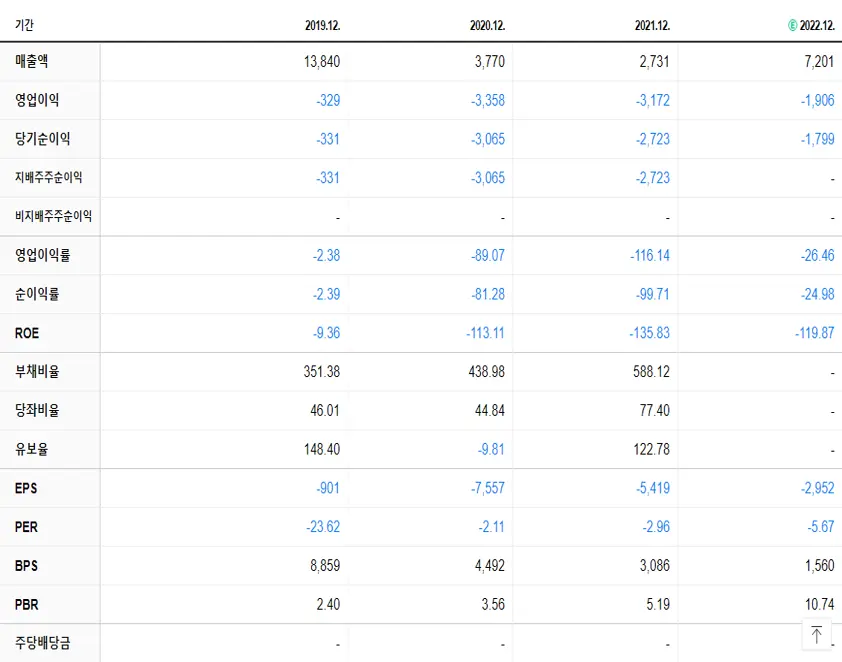Click the -26.46 operating margin value
842x662 pixels.
tap(818, 256)
